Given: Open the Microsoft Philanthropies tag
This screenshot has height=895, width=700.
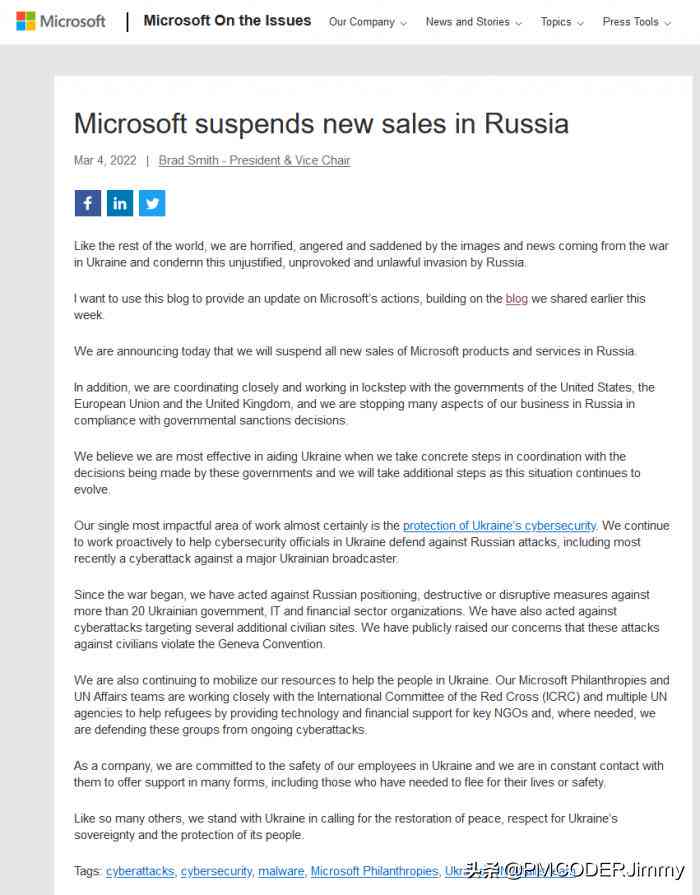Looking at the screenshot, I should (x=374, y=871).
